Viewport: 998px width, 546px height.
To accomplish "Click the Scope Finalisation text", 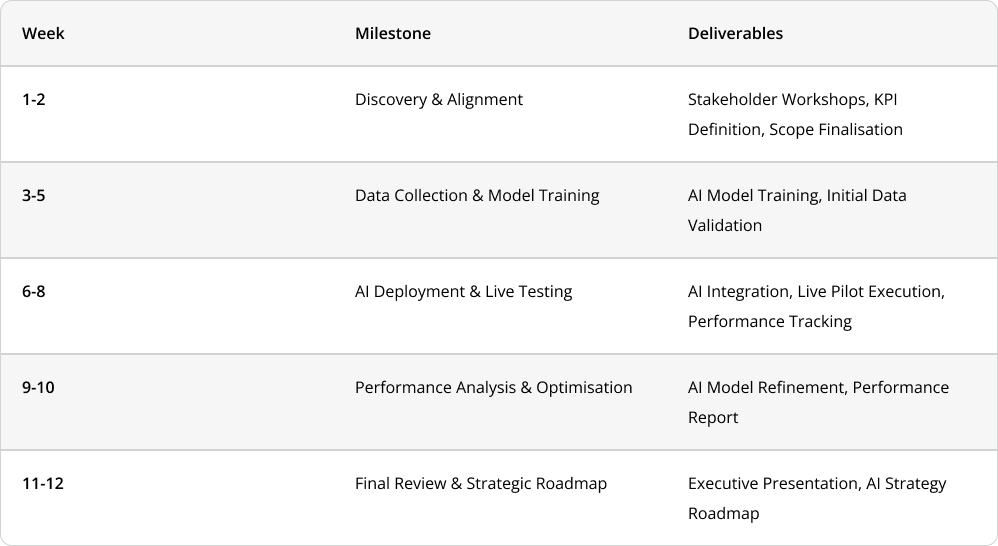I will [x=836, y=130].
